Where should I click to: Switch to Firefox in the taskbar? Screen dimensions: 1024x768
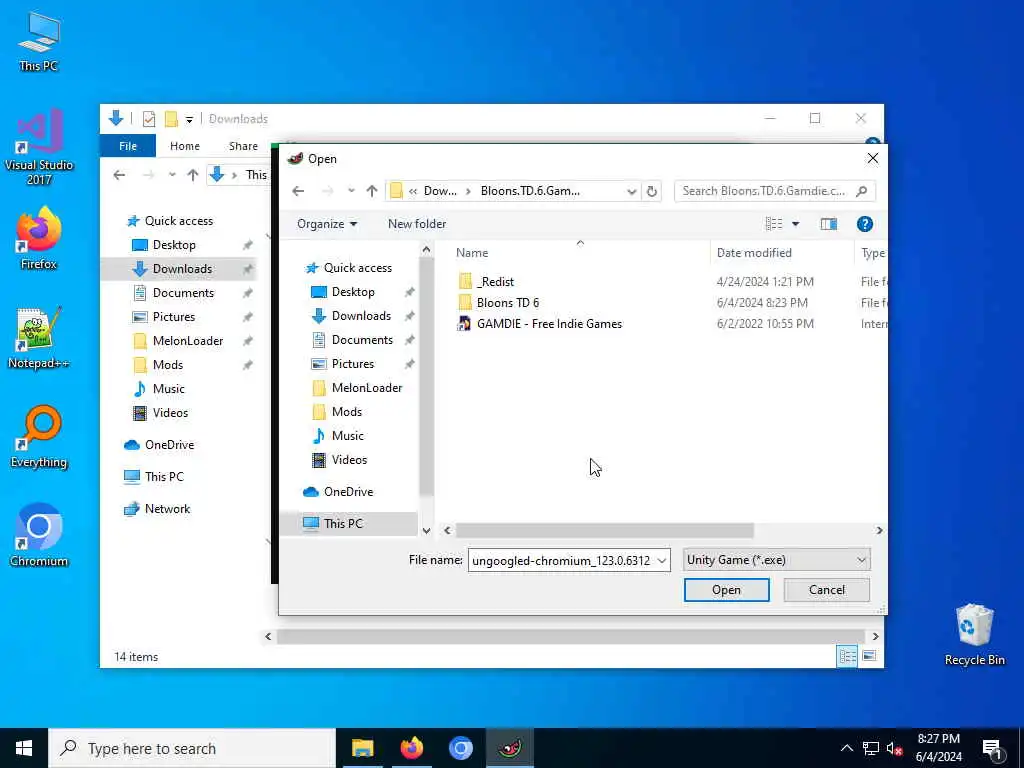point(411,748)
